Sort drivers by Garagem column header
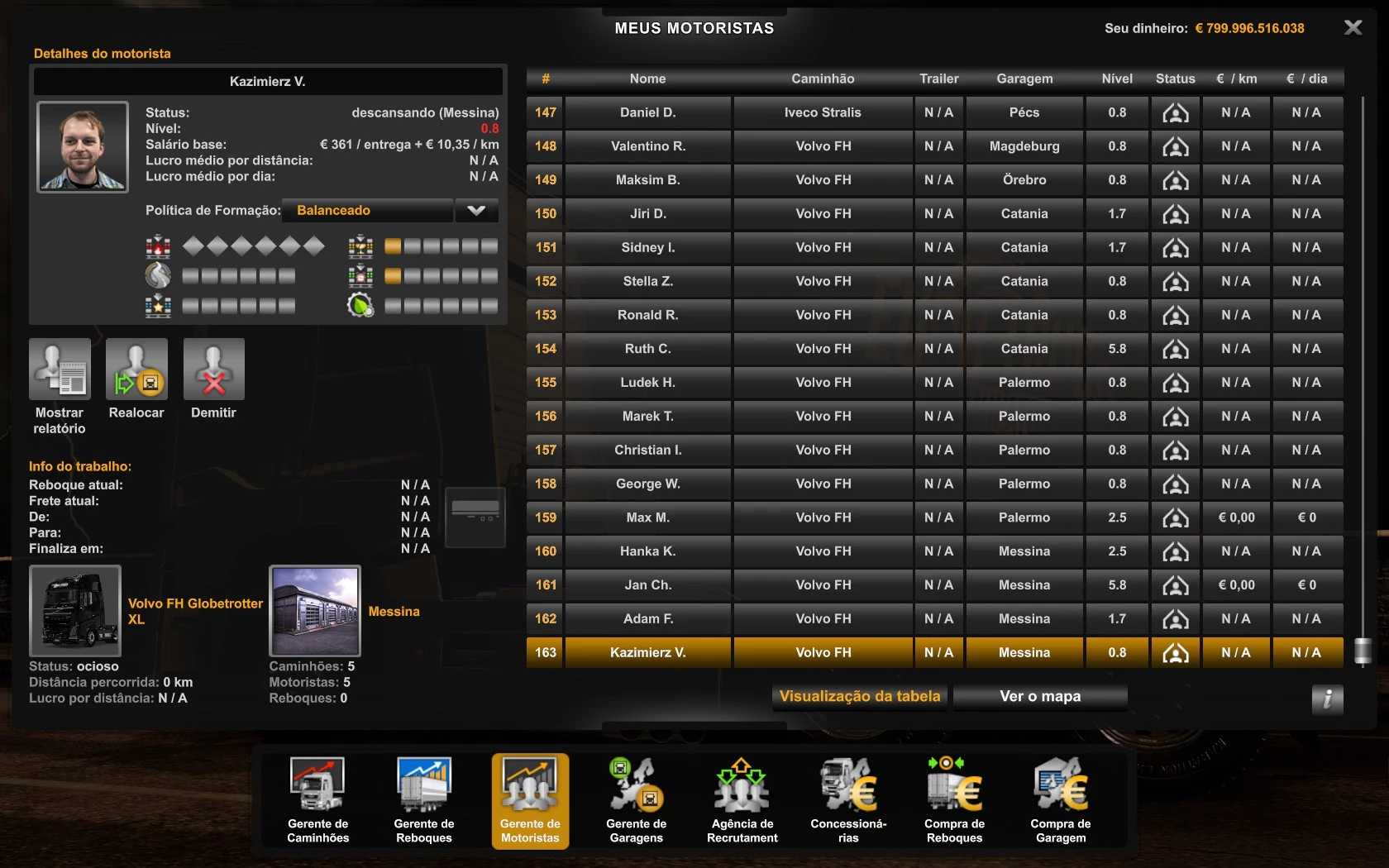 tap(1024, 79)
